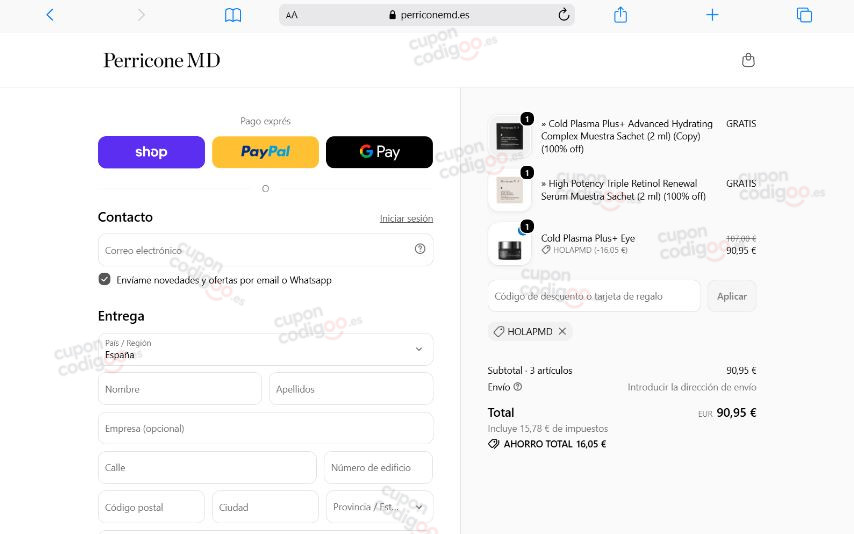Click the Calle input field
The width and height of the screenshot is (854, 534).
(207, 468)
